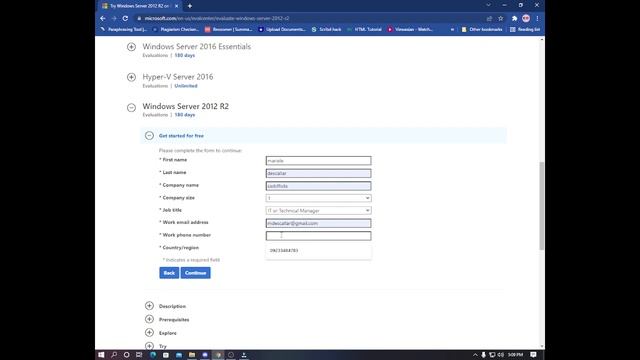The image size is (640, 360).
Task: Click the Back button
Action: click(x=169, y=273)
